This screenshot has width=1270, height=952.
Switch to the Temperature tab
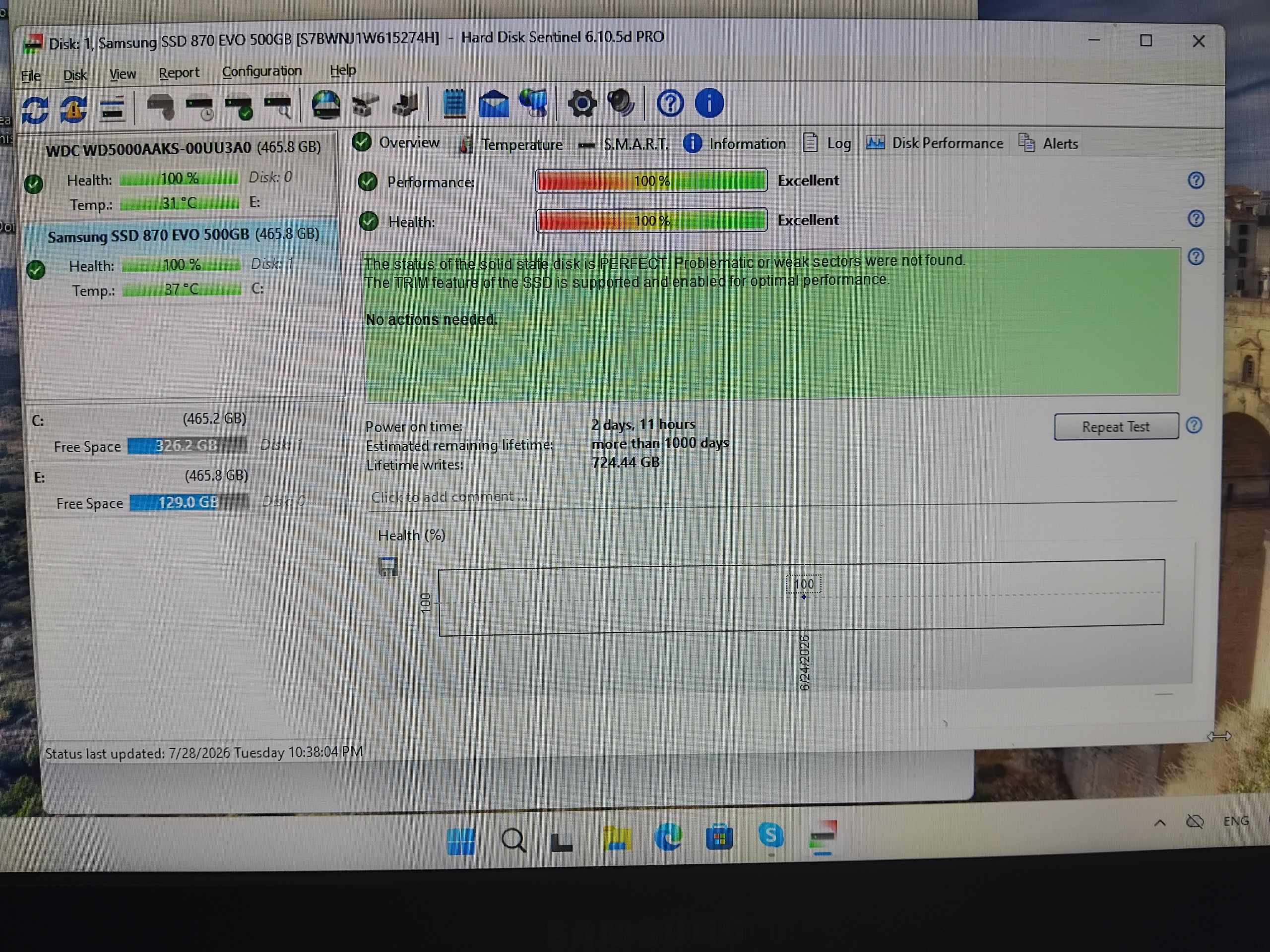coord(511,145)
